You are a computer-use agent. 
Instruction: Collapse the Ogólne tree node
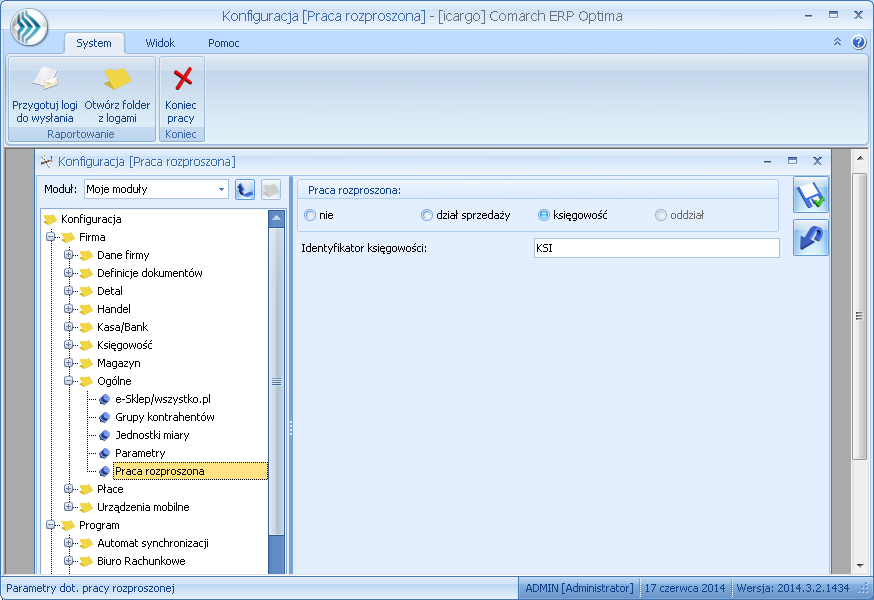[69, 381]
